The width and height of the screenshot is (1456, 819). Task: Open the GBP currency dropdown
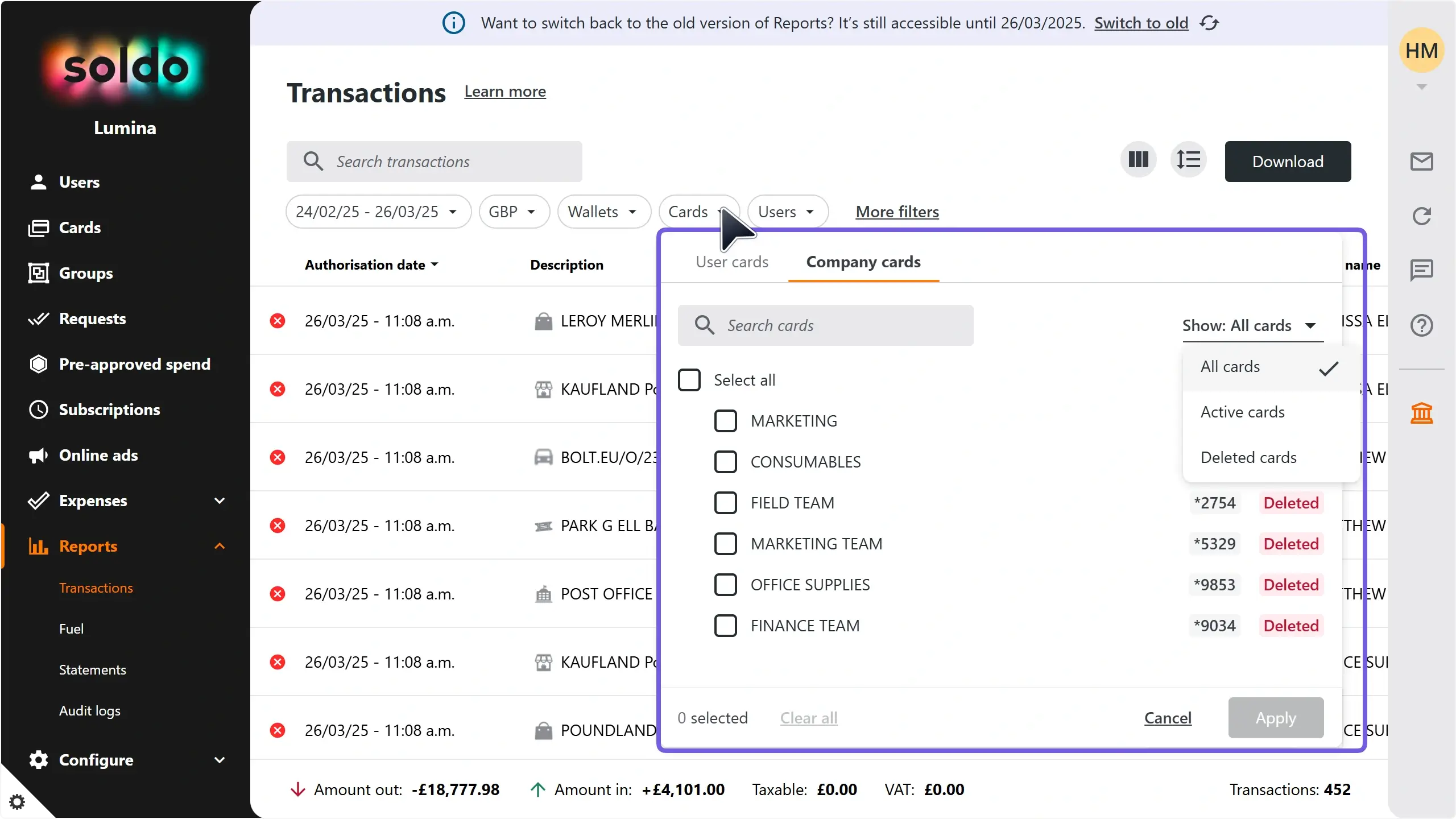(x=513, y=211)
